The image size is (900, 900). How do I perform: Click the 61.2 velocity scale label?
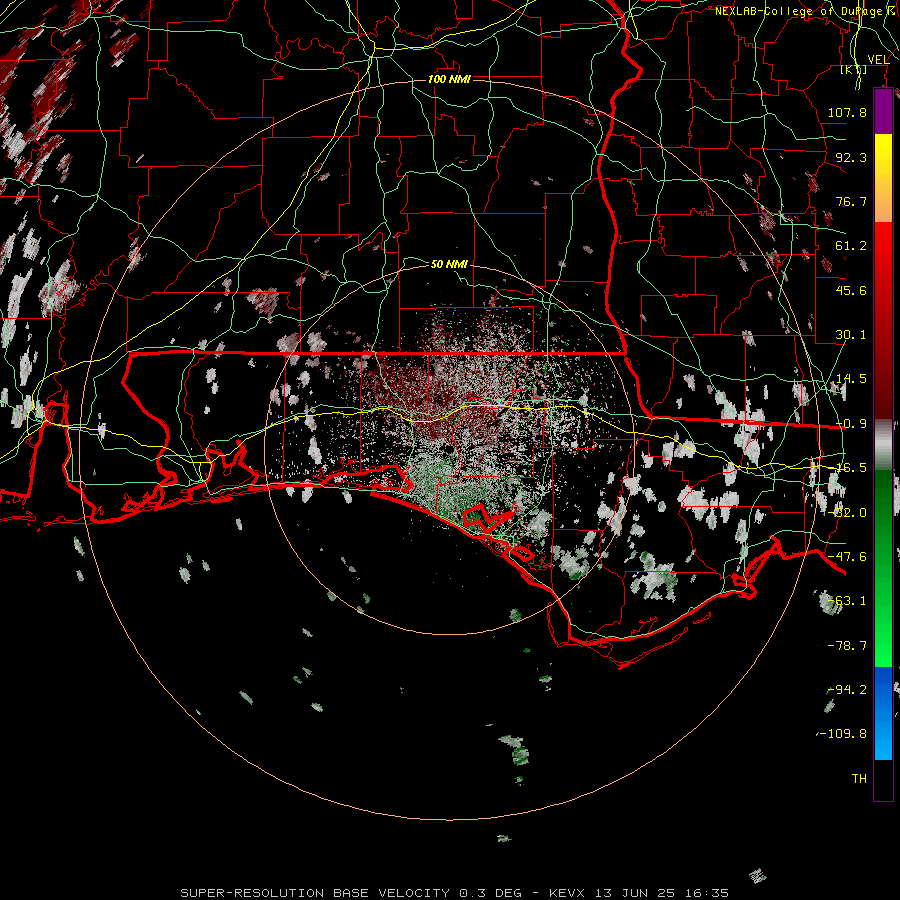[851, 246]
